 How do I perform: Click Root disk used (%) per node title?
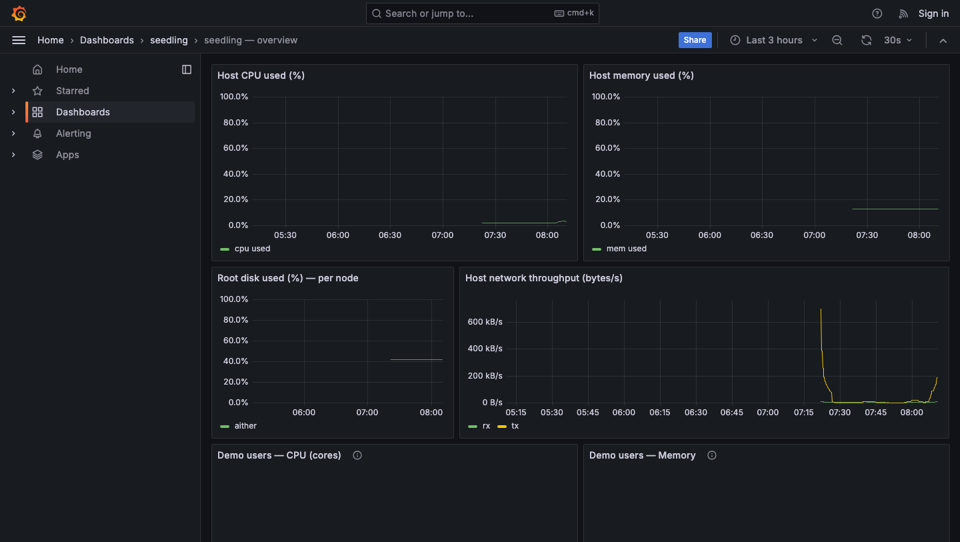(288, 278)
